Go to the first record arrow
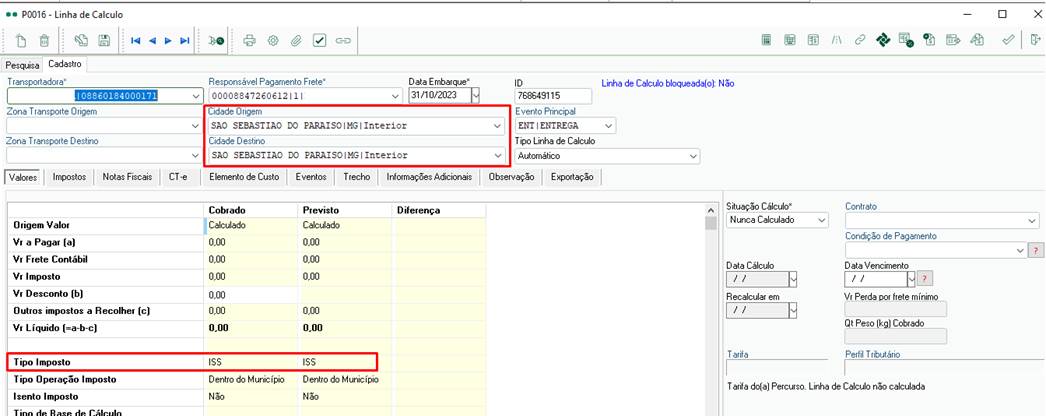 point(136,41)
